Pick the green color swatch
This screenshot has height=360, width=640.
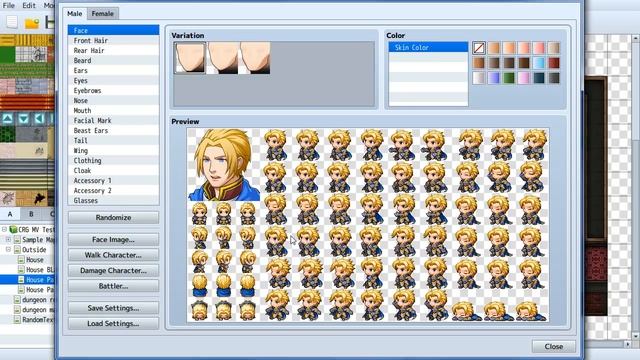click(509, 78)
